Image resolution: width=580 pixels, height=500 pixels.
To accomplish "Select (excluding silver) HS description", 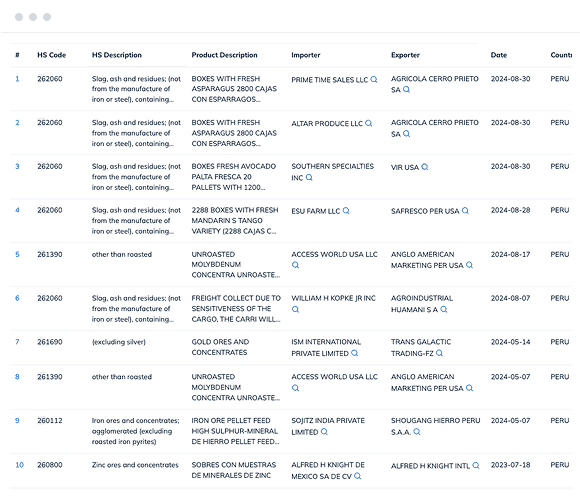I will point(119,342).
